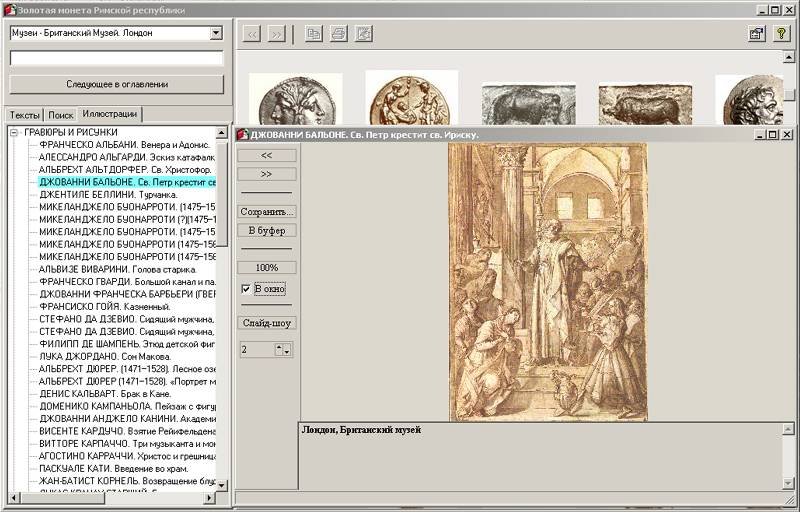Image resolution: width=800 pixels, height=512 pixels.
Task: Click the В буфер button
Action: click(x=266, y=231)
